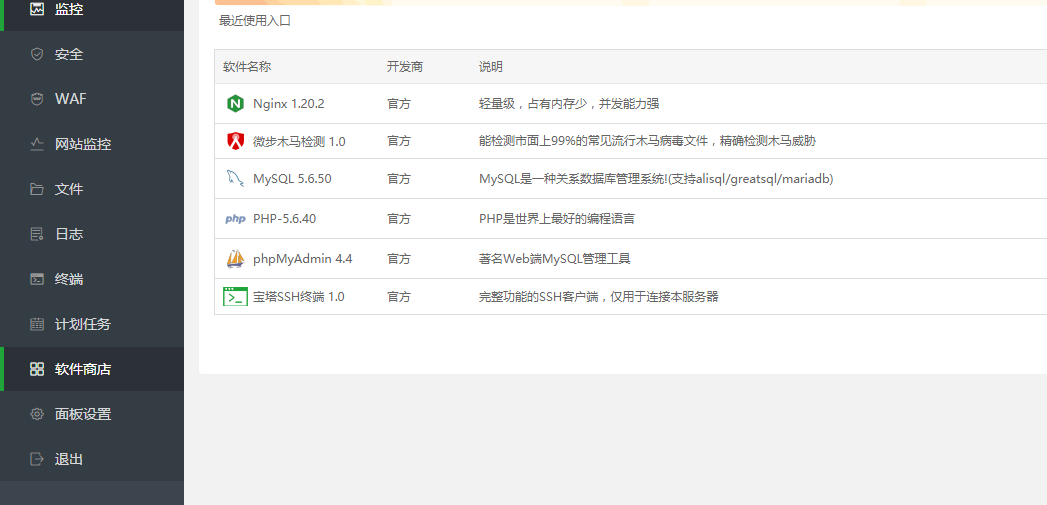The width and height of the screenshot is (1047, 505).
Task: Open Nginx 1.20.2 software link
Action: tap(288, 104)
